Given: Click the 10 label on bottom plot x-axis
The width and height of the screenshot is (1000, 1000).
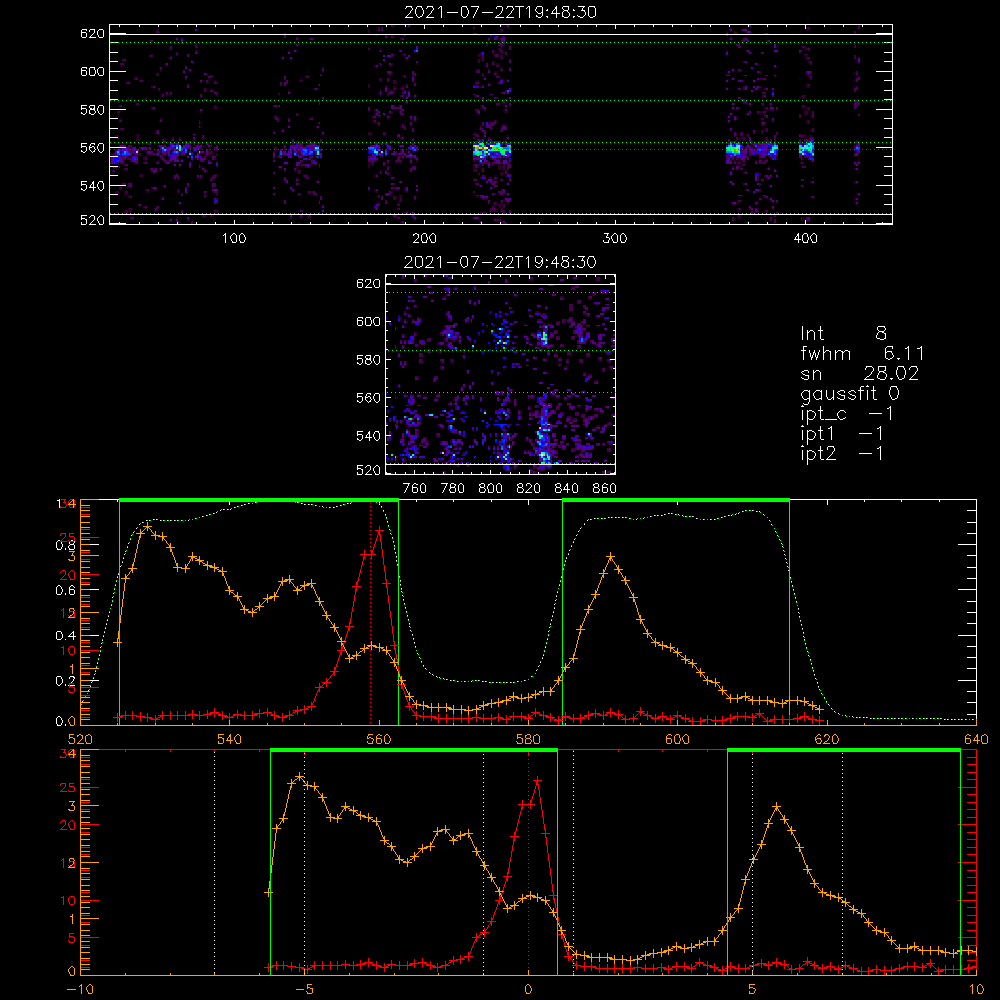Looking at the screenshot, I should [x=976, y=990].
